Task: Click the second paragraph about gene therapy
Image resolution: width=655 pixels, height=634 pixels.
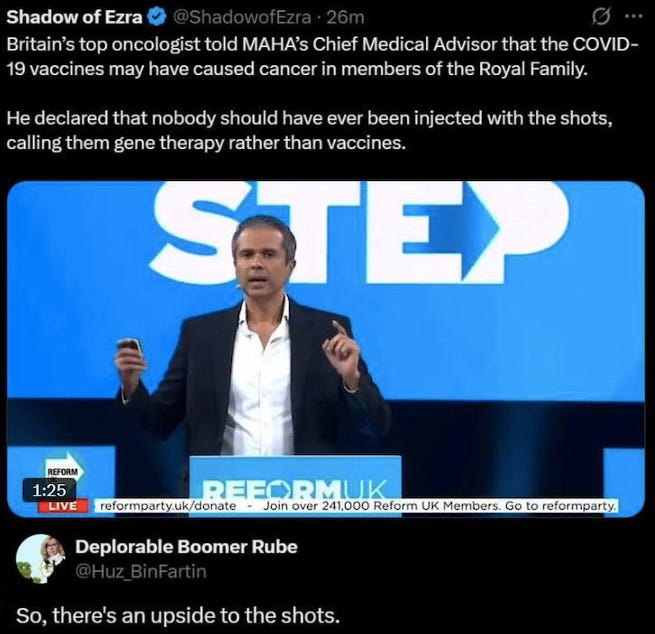Action: tap(309, 130)
